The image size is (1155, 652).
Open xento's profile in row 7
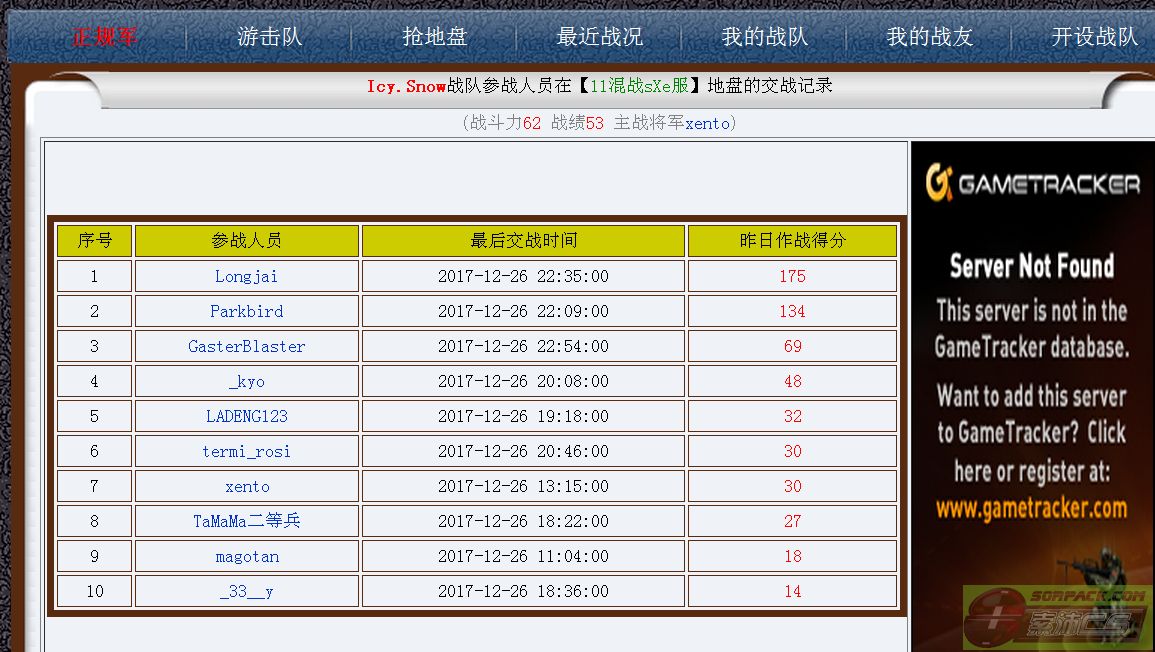[248, 486]
